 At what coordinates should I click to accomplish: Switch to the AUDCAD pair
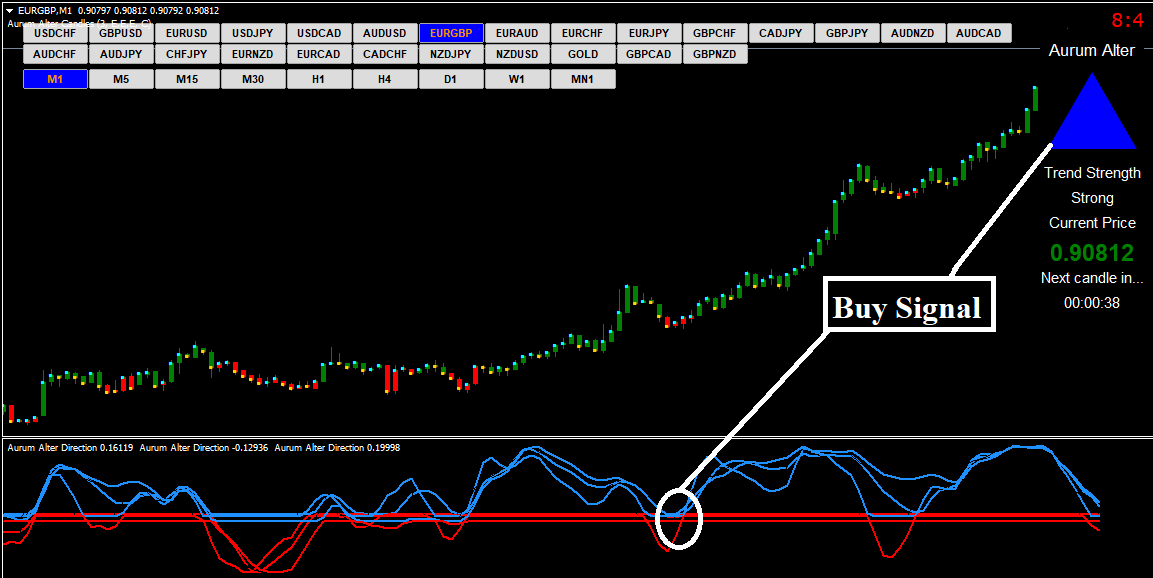click(x=978, y=33)
